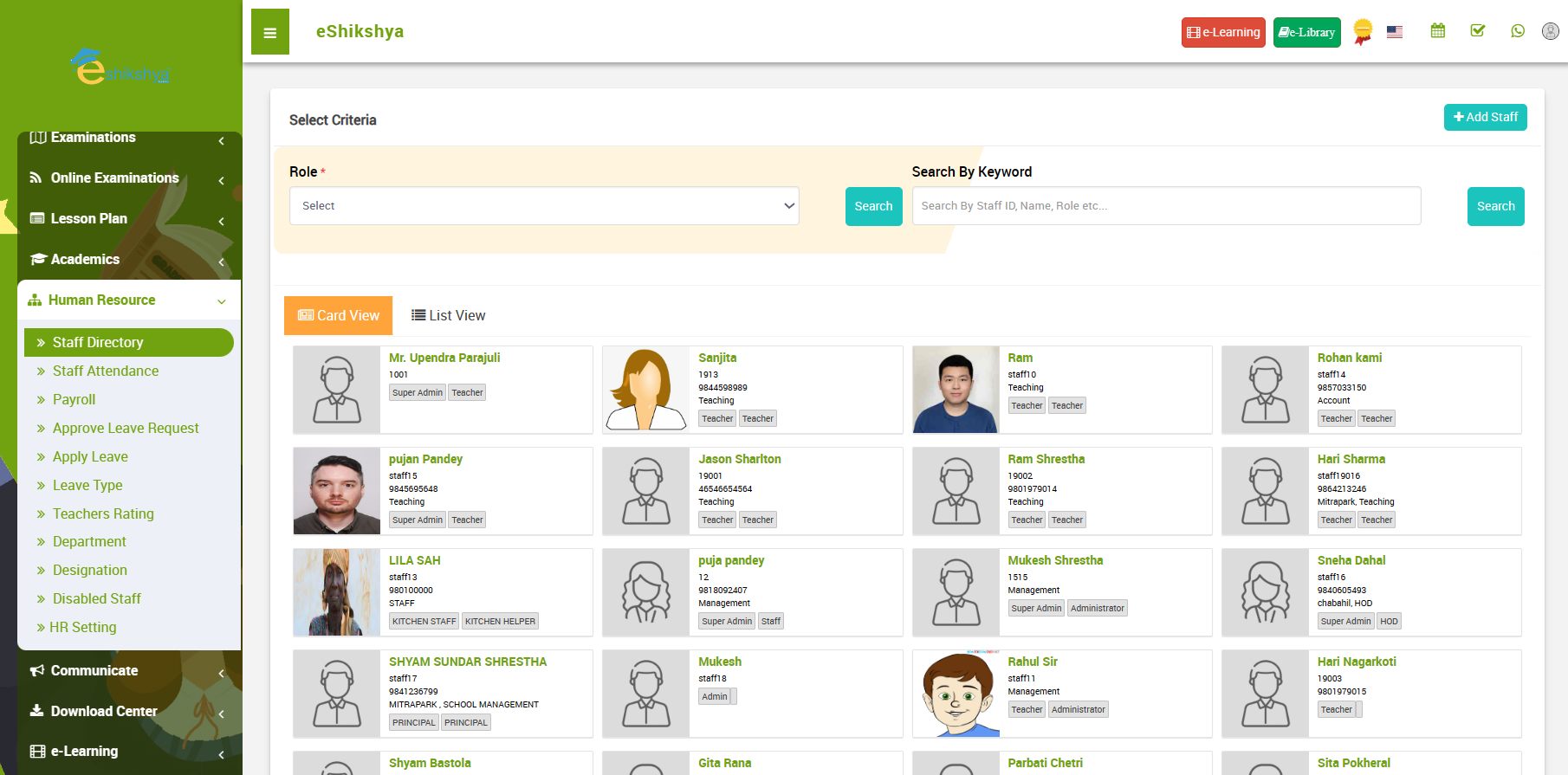Open the e-Learning red button
The height and width of the screenshot is (775, 1568).
(1222, 32)
